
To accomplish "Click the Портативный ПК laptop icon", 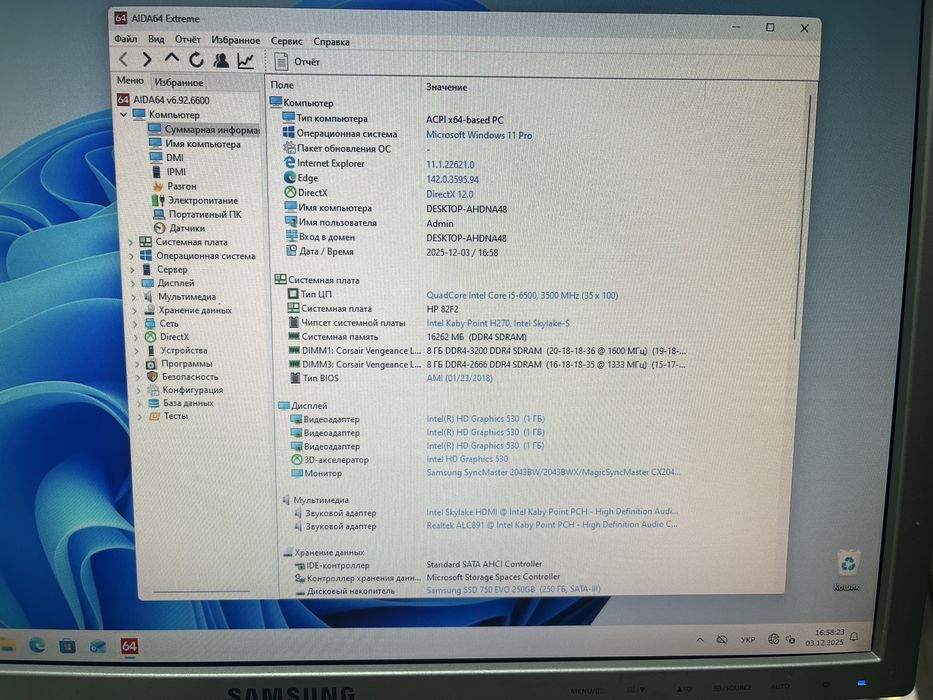I will click(159, 214).
